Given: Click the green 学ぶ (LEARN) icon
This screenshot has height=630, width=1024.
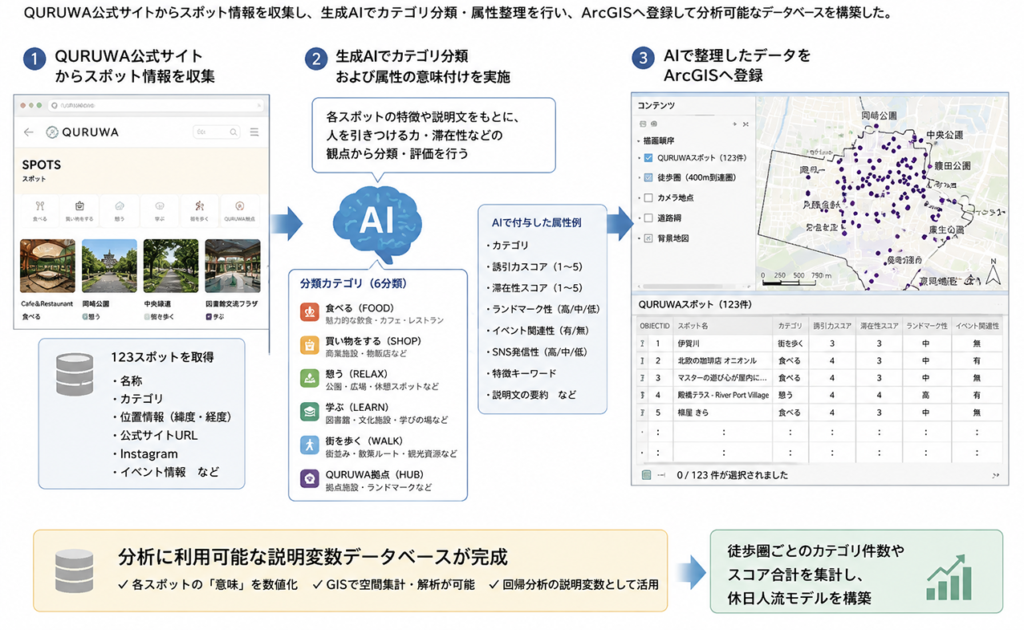Looking at the screenshot, I should pos(310,411).
